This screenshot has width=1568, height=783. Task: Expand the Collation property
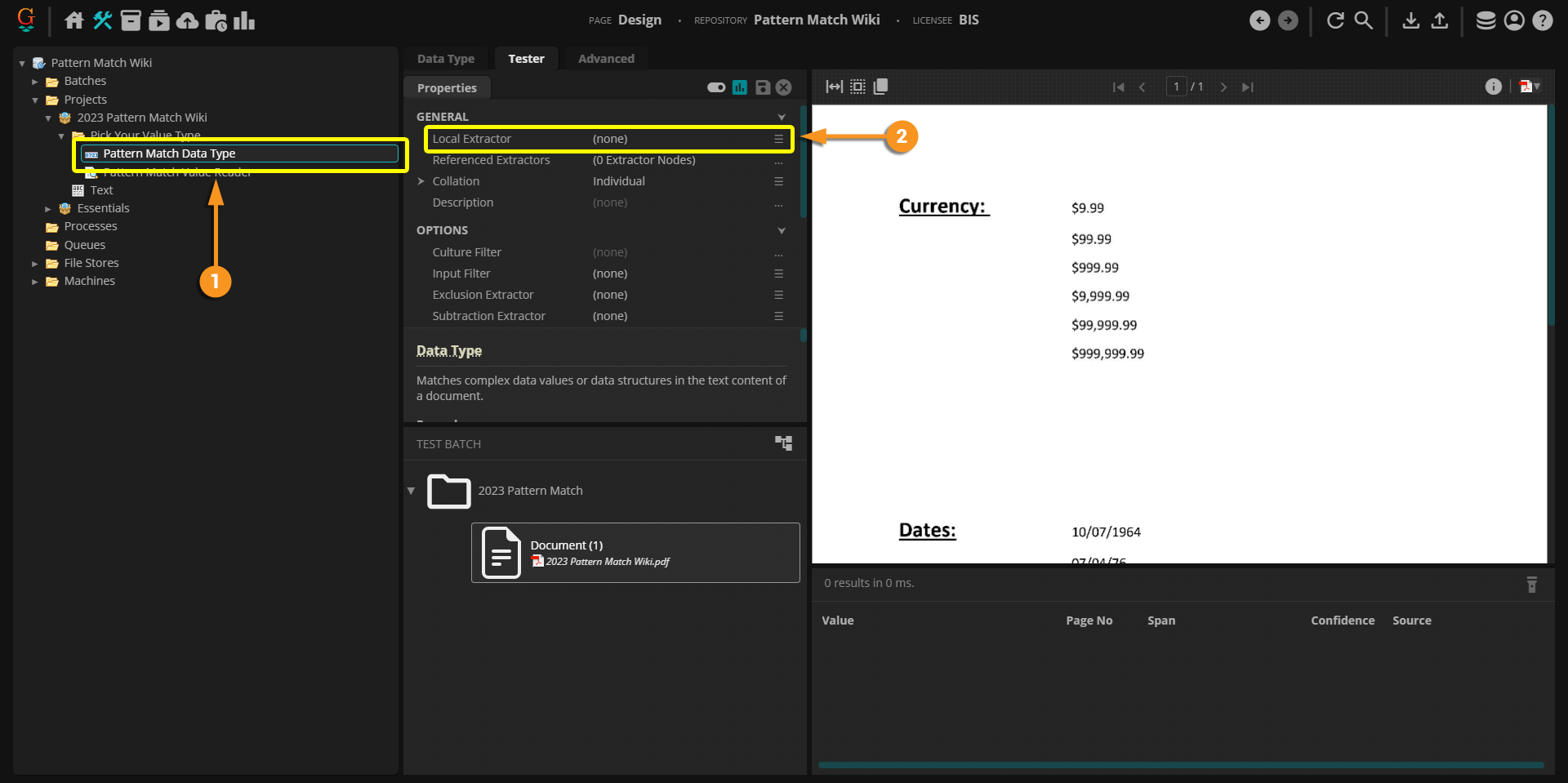[421, 181]
